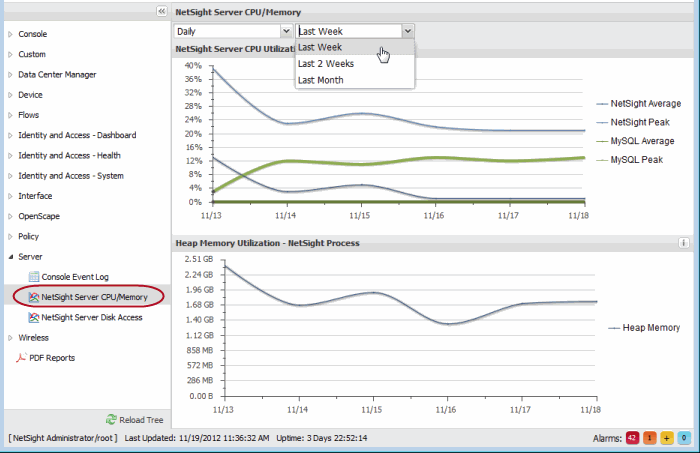Open Identity and Access - Health item

point(69,155)
